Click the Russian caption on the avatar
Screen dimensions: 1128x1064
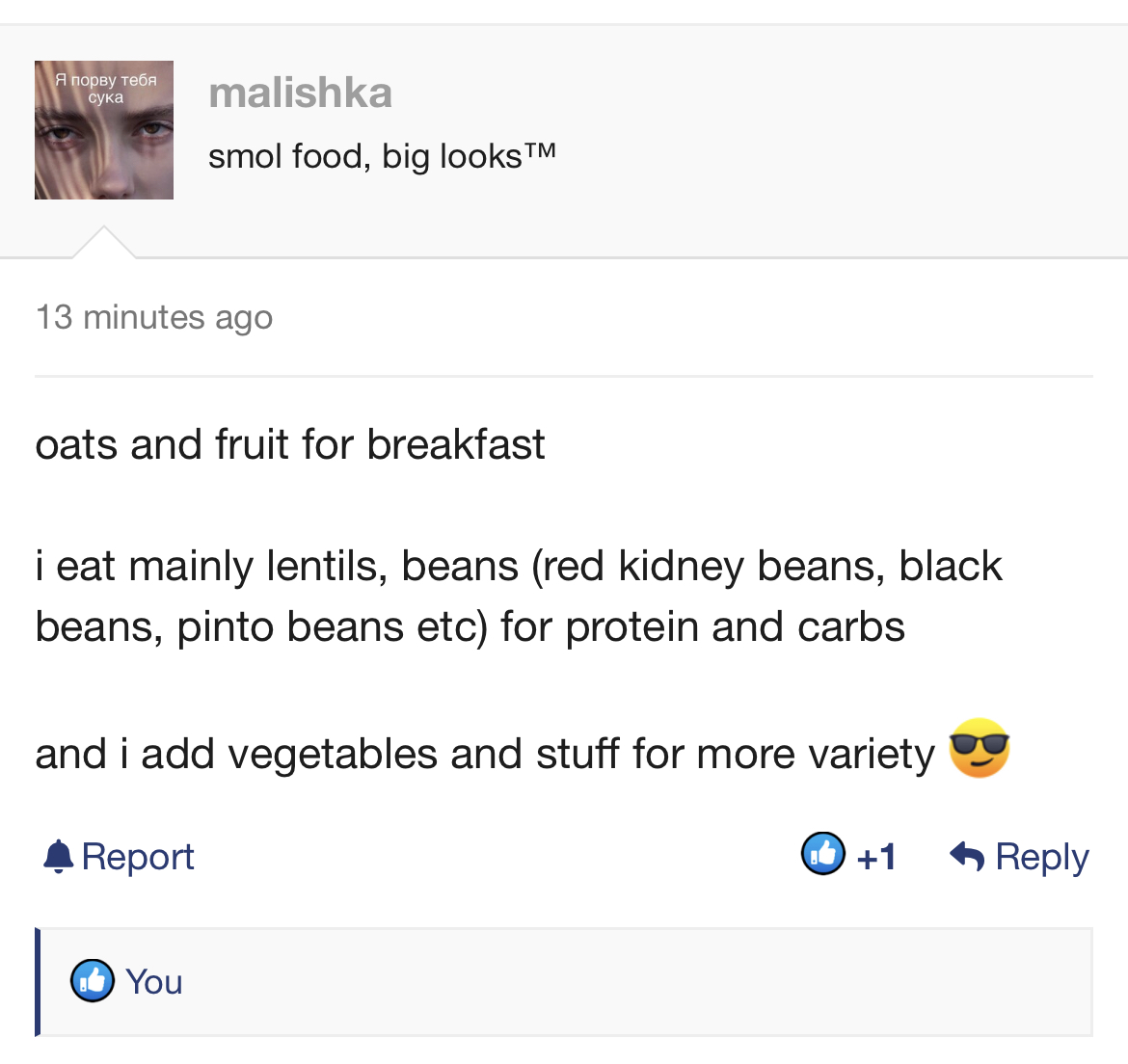click(x=106, y=89)
